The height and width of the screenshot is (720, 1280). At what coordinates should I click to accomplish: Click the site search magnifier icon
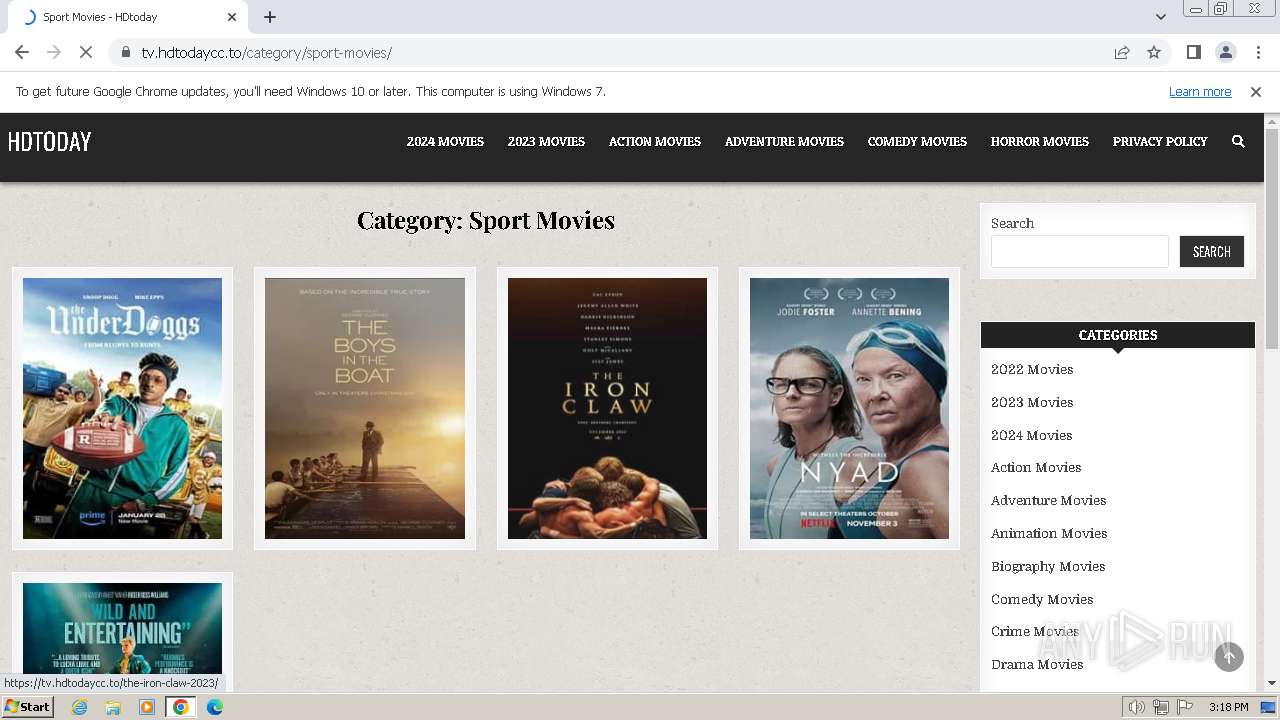click(1238, 142)
